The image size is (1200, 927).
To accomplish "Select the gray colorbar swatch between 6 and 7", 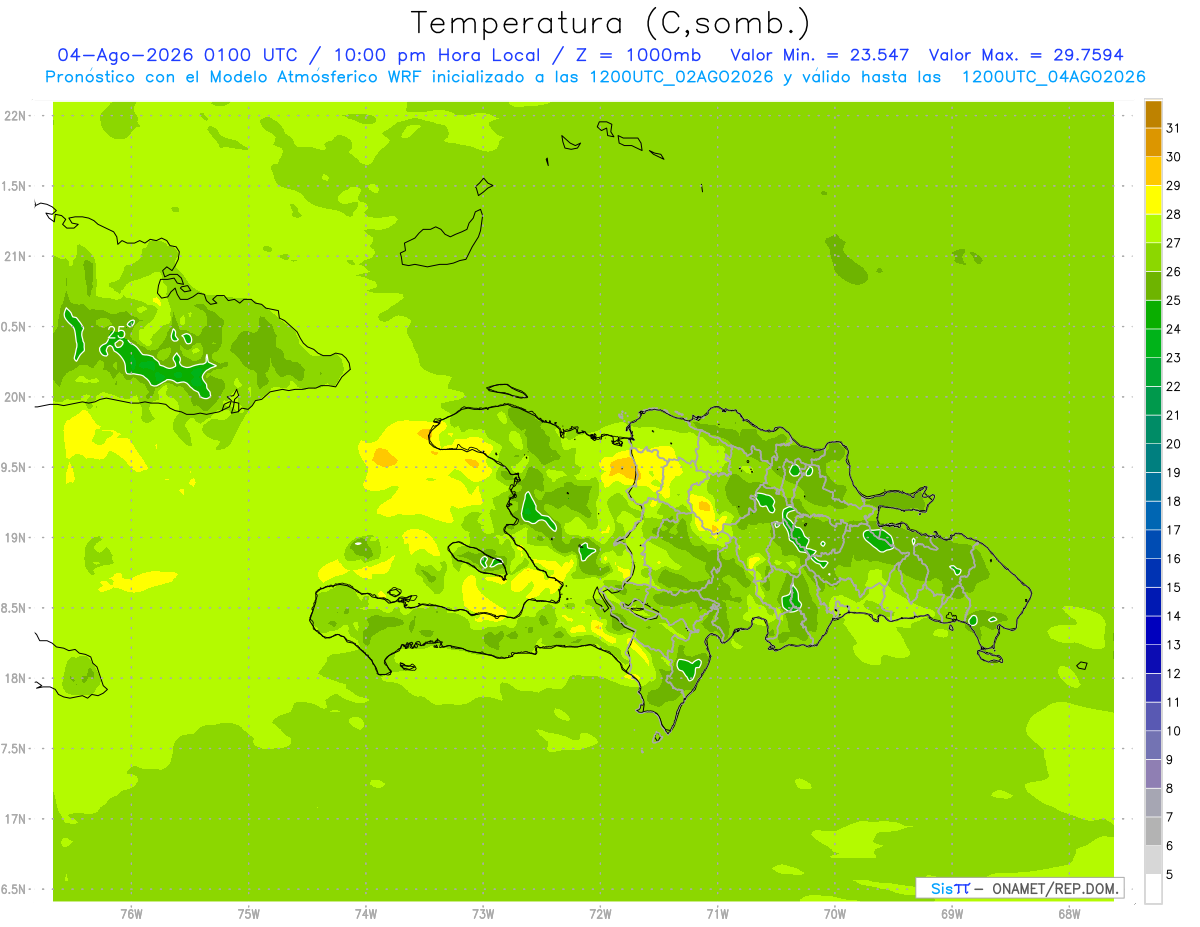I will pos(1153,831).
